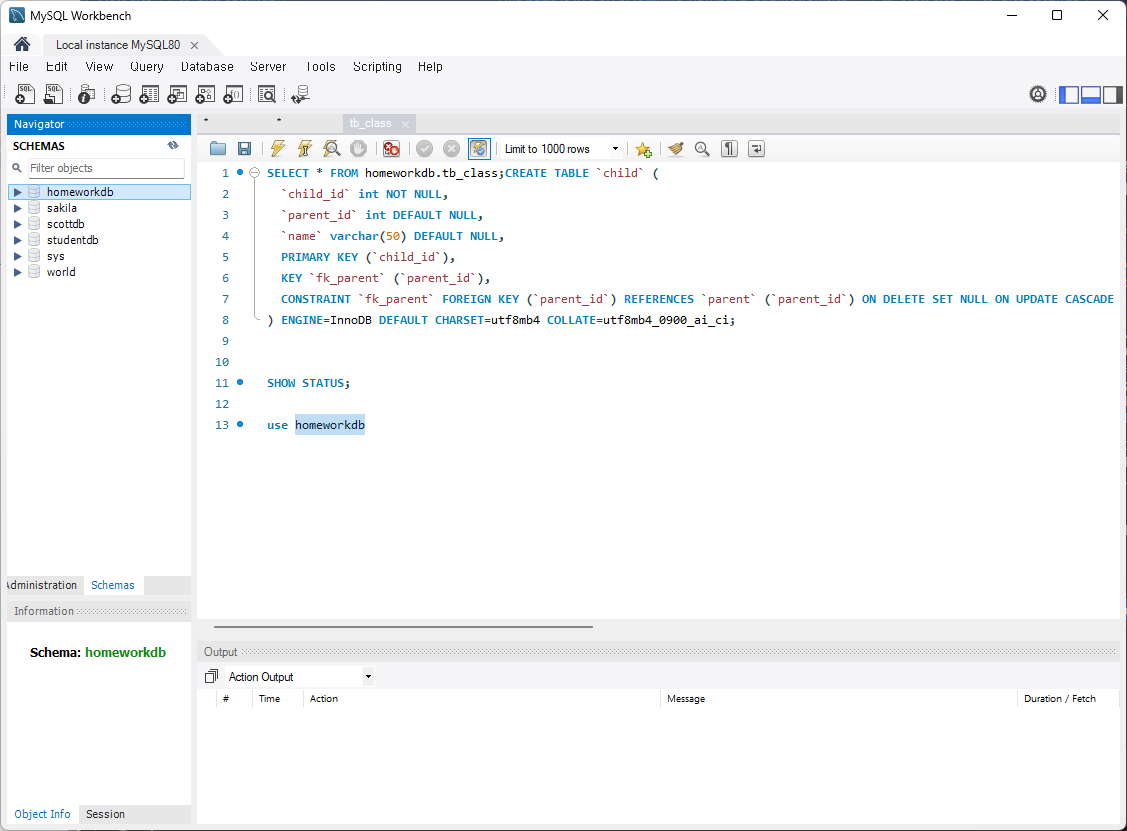Select the Local instance MySQL80 connection tab
The height and width of the screenshot is (831, 1127).
click(x=118, y=45)
